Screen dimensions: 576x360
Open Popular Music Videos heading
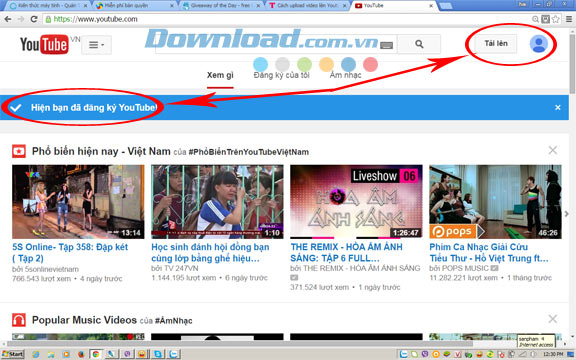[x=84, y=320]
